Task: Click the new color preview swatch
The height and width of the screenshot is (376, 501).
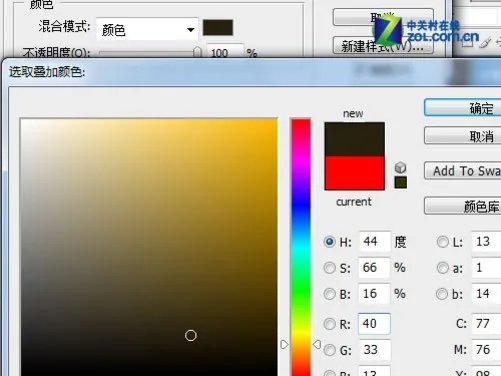Action: coord(354,139)
